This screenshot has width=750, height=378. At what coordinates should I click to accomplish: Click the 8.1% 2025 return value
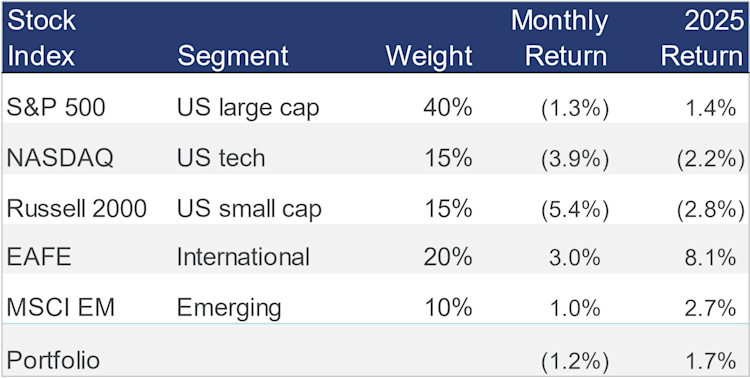[x=710, y=257]
